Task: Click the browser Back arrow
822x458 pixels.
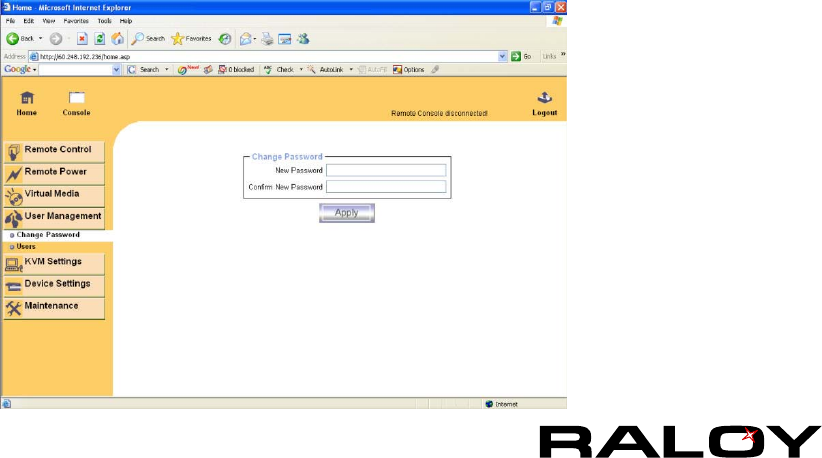Action: [x=13, y=38]
